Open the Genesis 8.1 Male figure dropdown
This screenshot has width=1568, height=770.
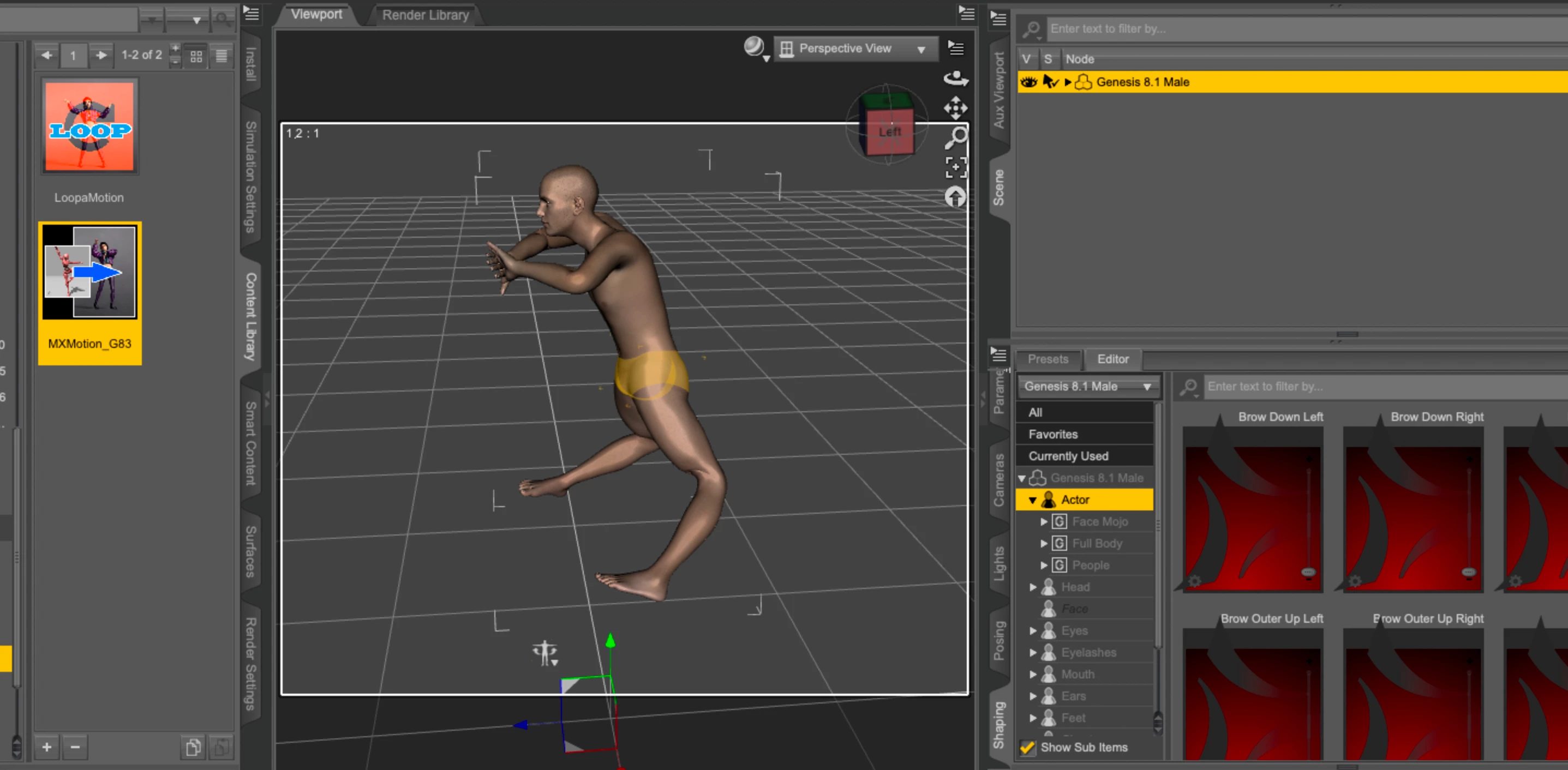pos(1087,386)
